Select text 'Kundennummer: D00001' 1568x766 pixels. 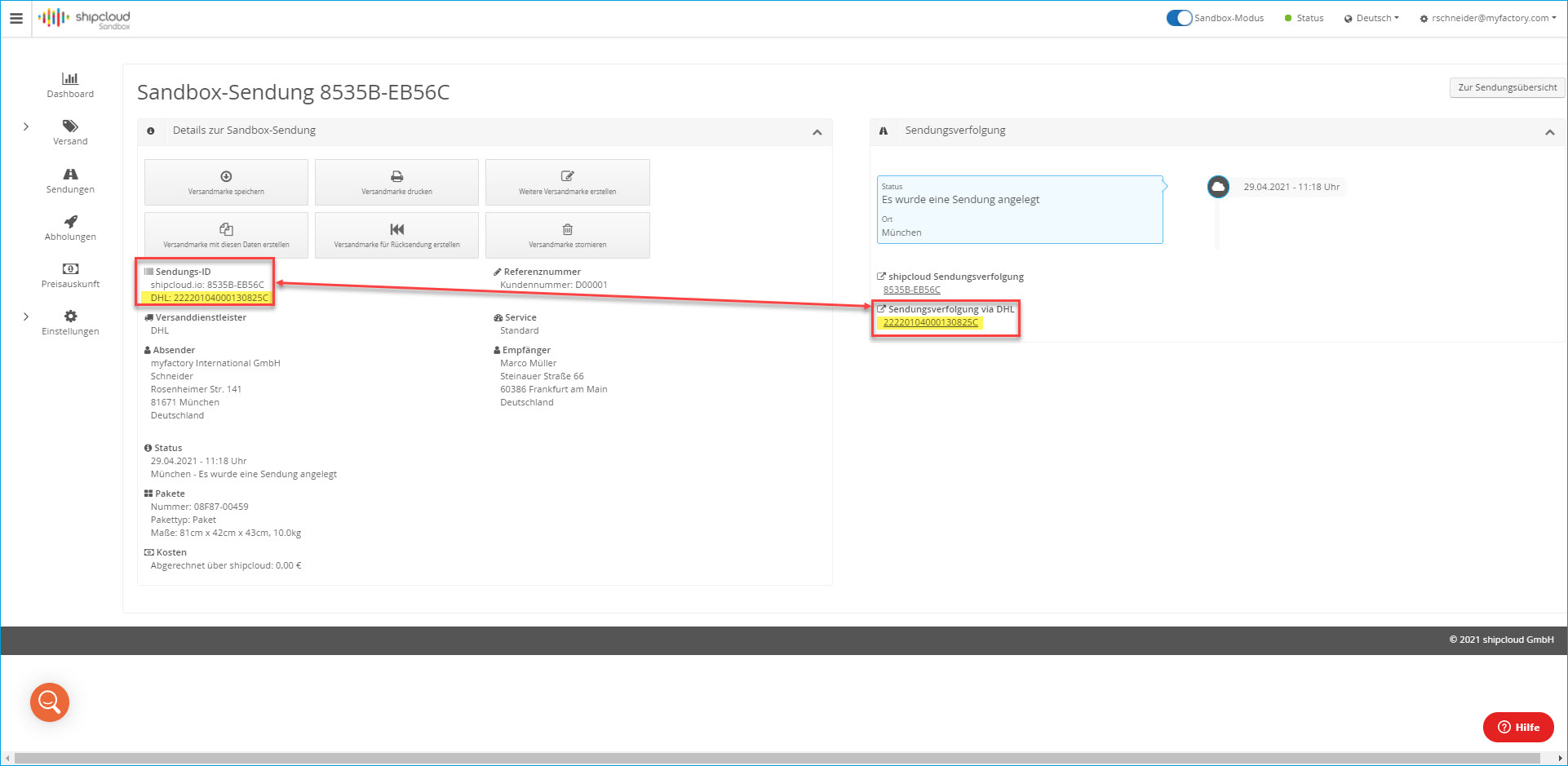tap(554, 285)
